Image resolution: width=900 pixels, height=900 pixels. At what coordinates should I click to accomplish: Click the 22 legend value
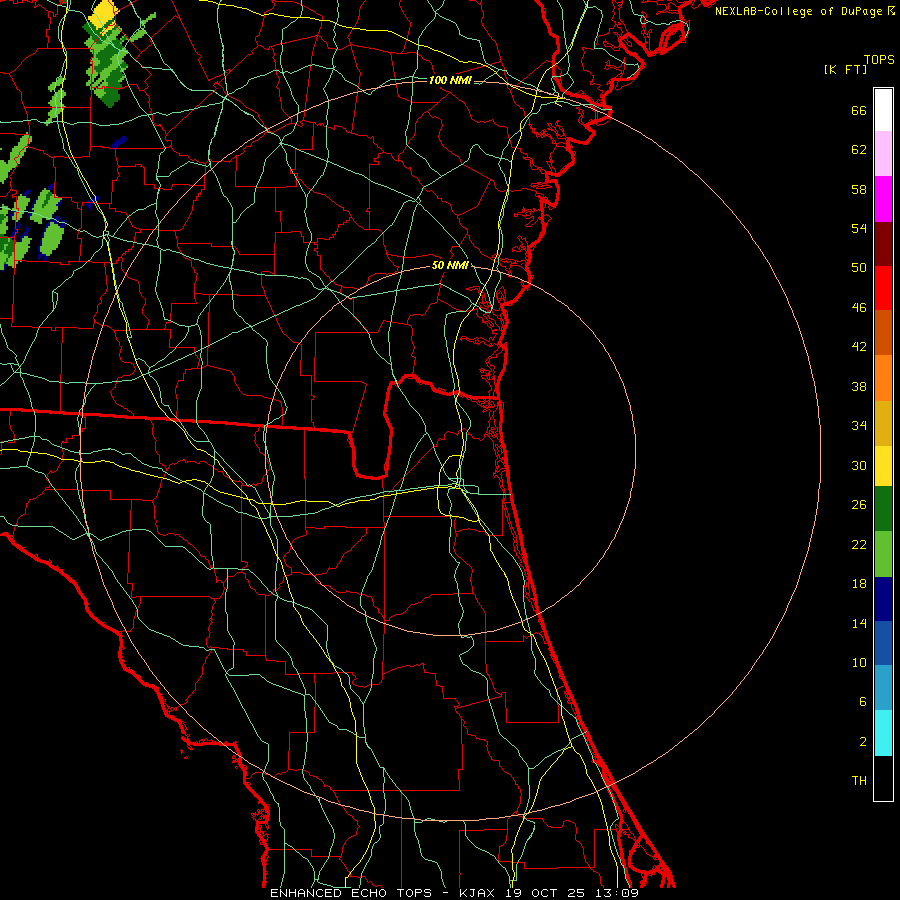[x=859, y=544]
